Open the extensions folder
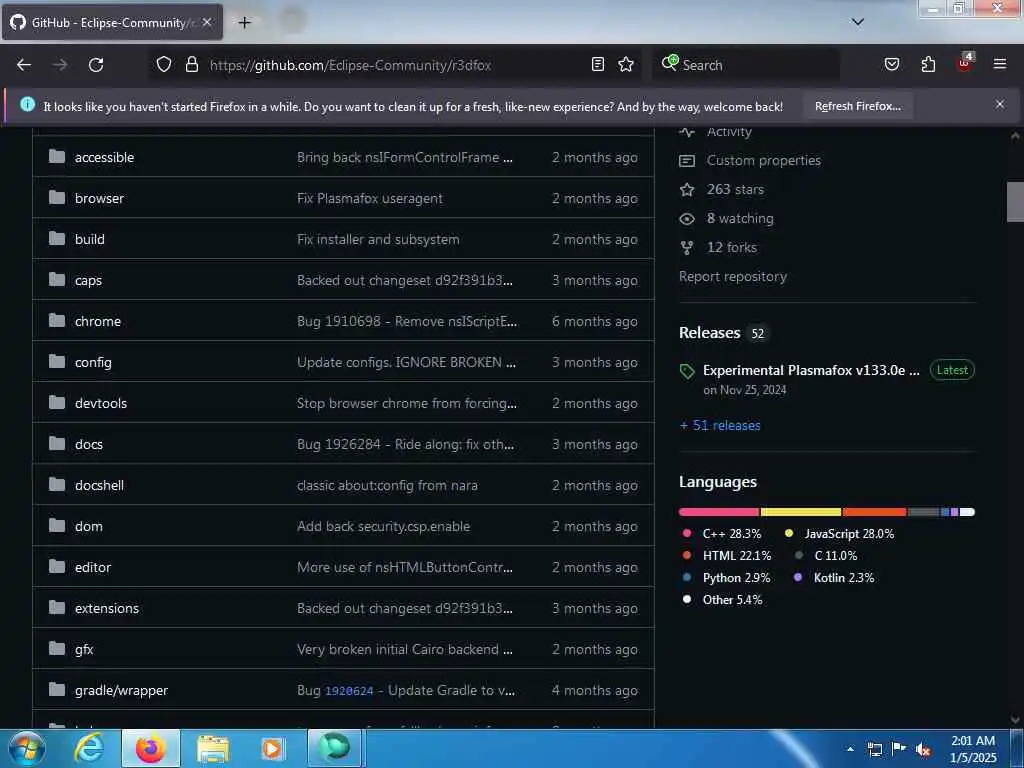Image resolution: width=1024 pixels, height=768 pixels. click(x=107, y=608)
